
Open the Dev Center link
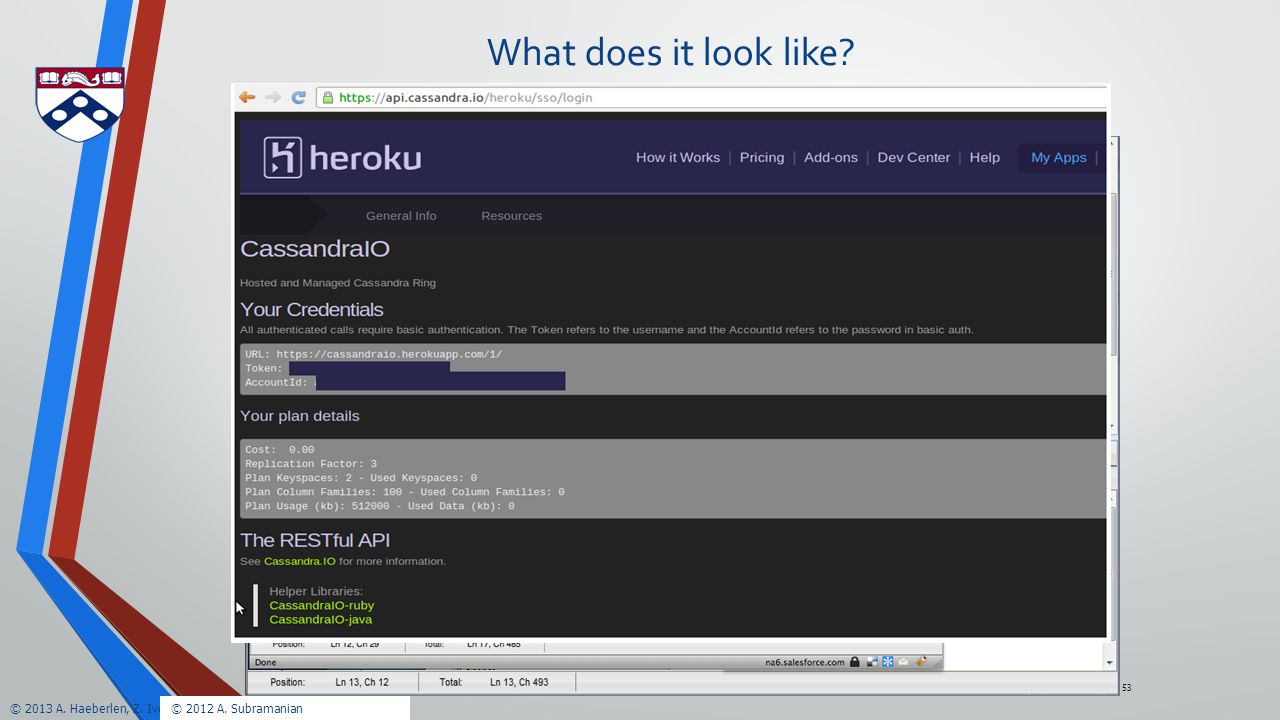click(x=914, y=157)
